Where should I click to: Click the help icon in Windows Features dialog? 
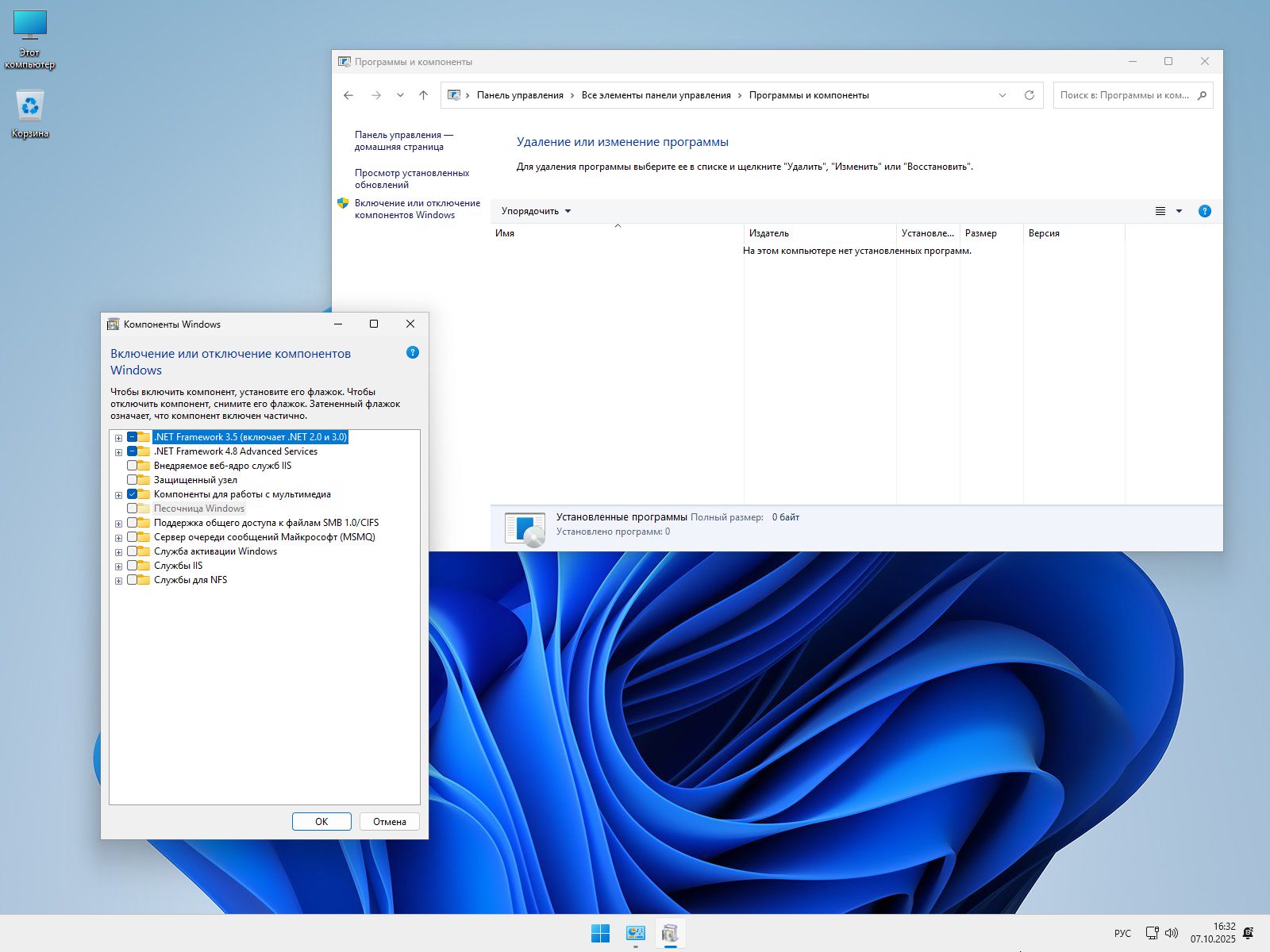[x=412, y=352]
